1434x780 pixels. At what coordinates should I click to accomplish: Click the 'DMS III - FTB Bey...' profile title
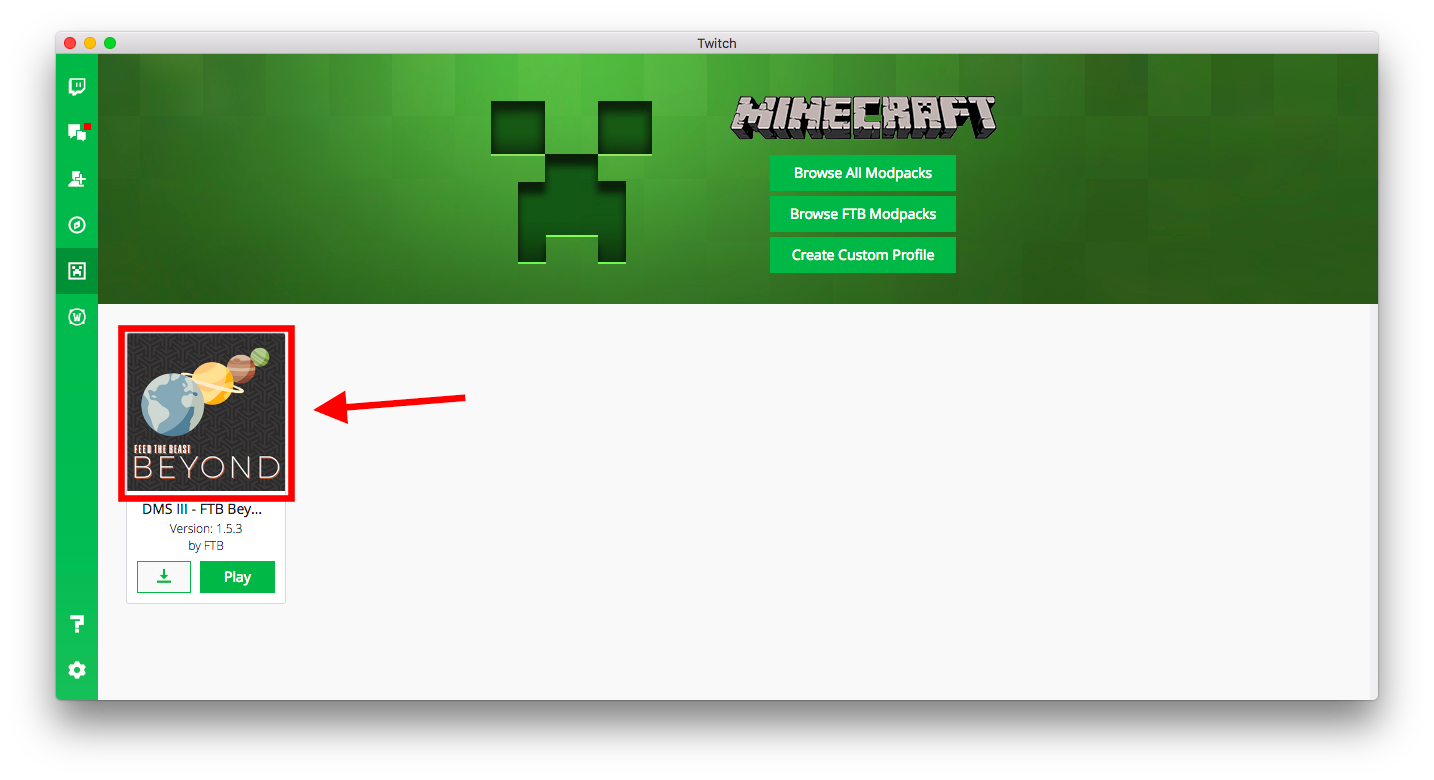(x=202, y=509)
